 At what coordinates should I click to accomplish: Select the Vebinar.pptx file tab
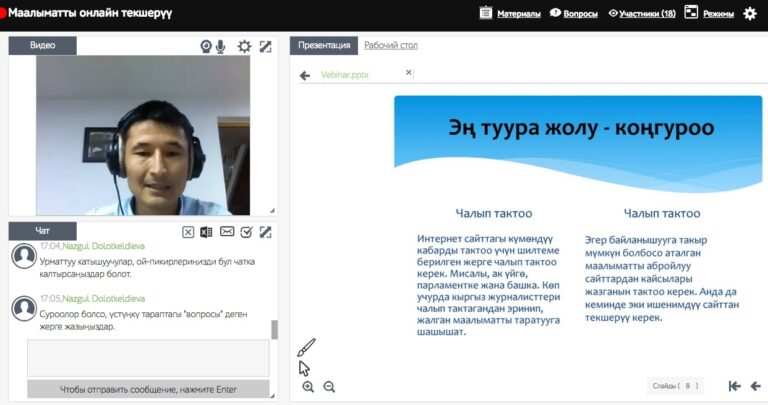(x=345, y=75)
